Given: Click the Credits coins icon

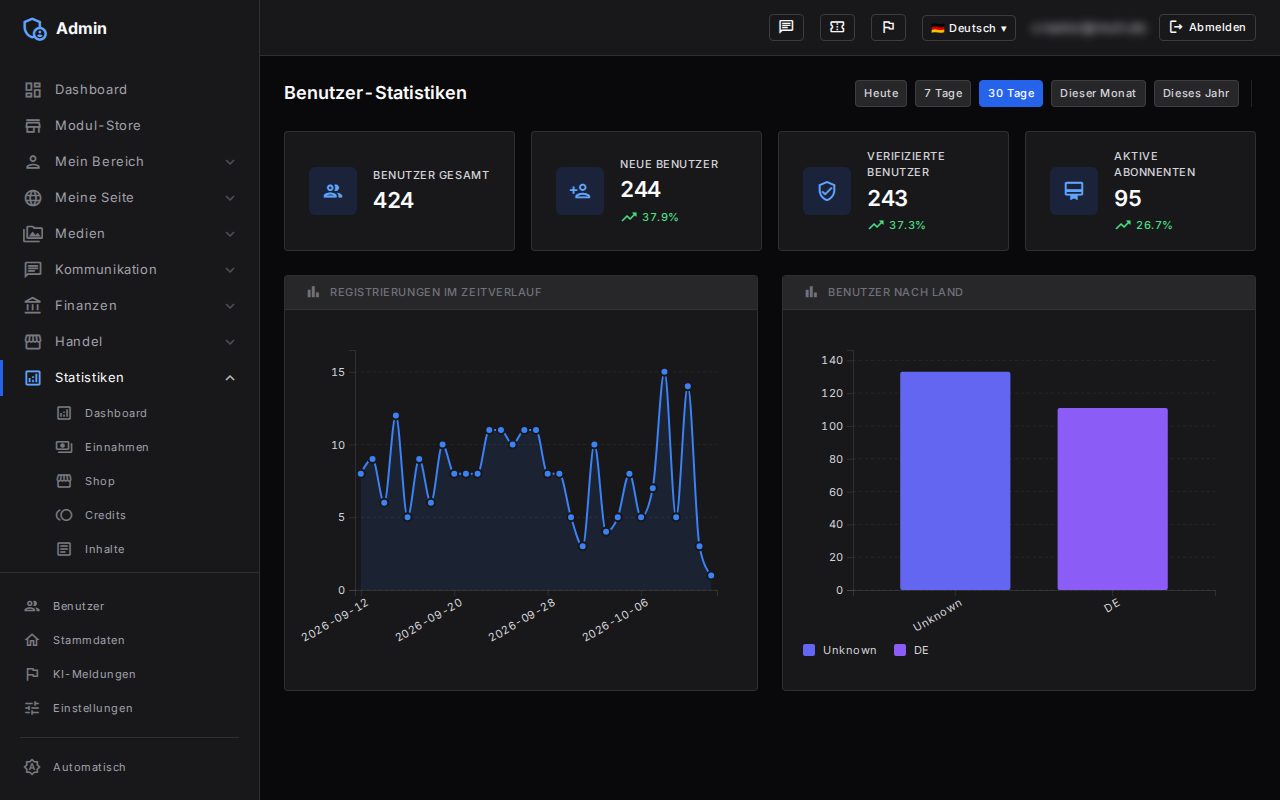Looking at the screenshot, I should tap(64, 515).
